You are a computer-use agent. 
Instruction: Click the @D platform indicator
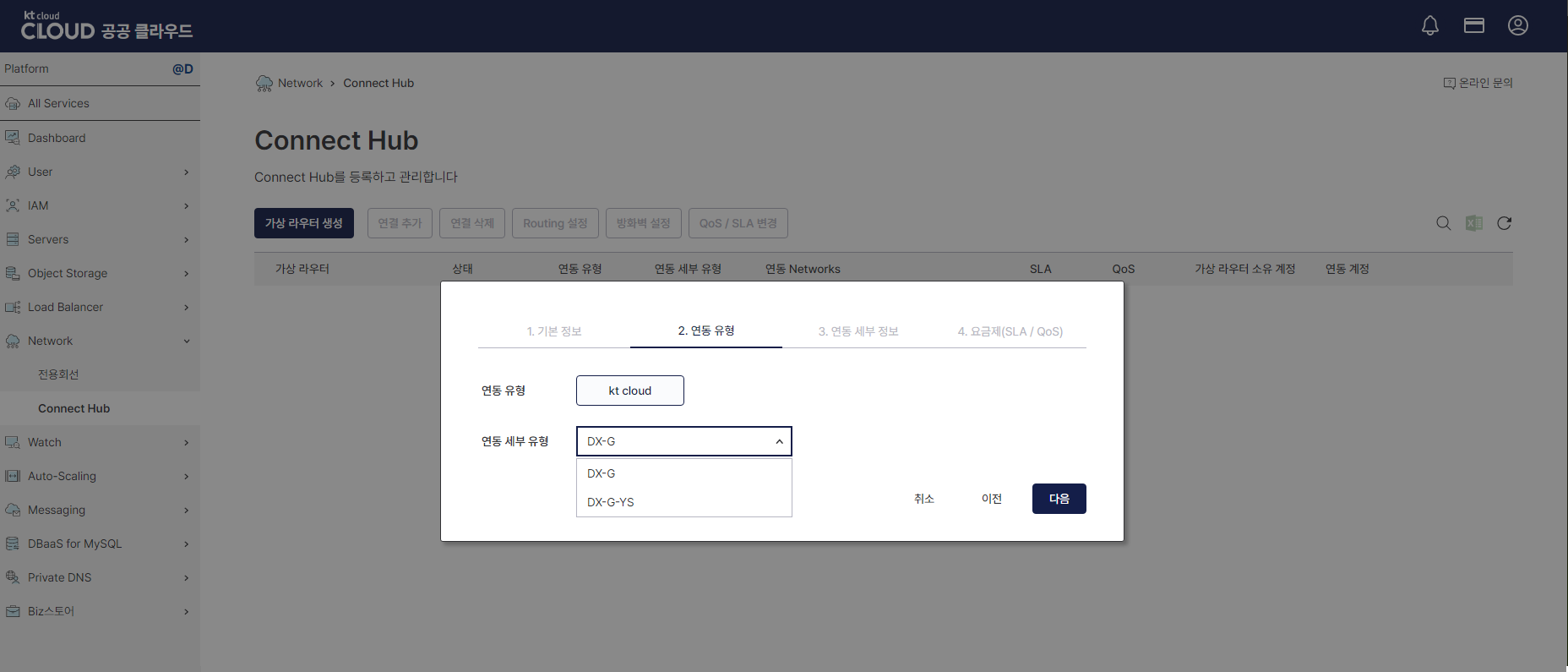182,69
